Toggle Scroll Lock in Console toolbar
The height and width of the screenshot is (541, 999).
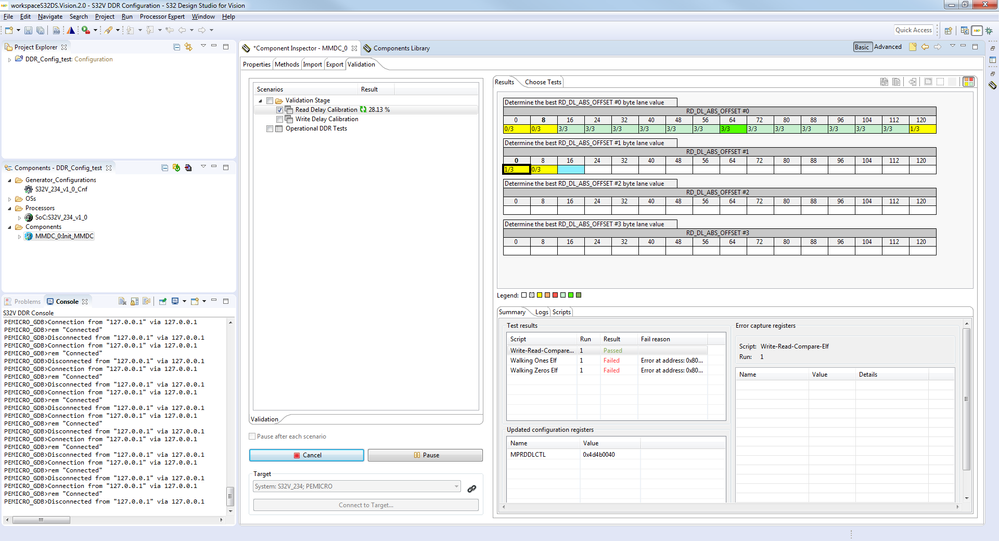coord(134,301)
